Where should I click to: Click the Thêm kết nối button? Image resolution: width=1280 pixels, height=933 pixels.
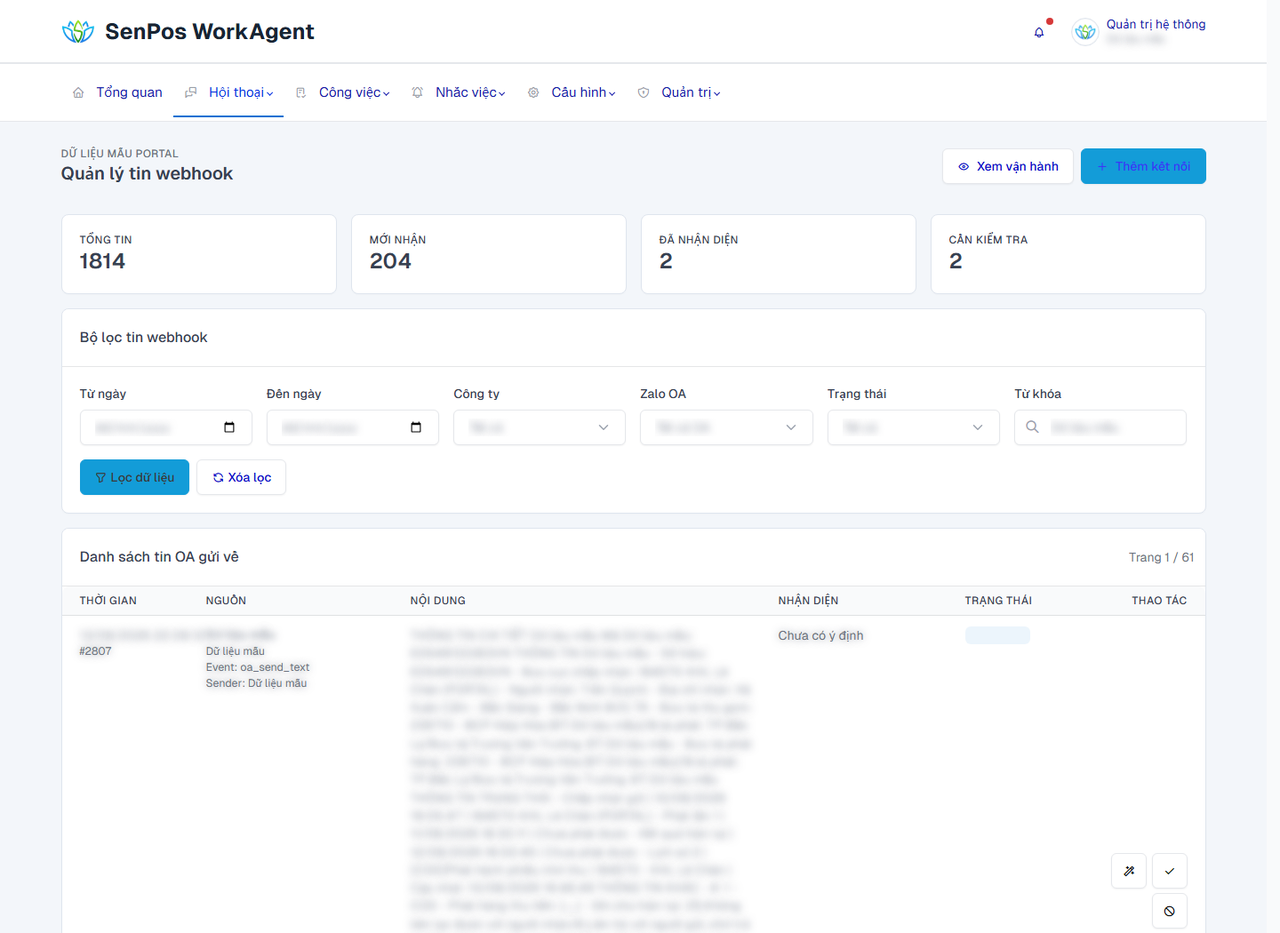coord(1143,166)
